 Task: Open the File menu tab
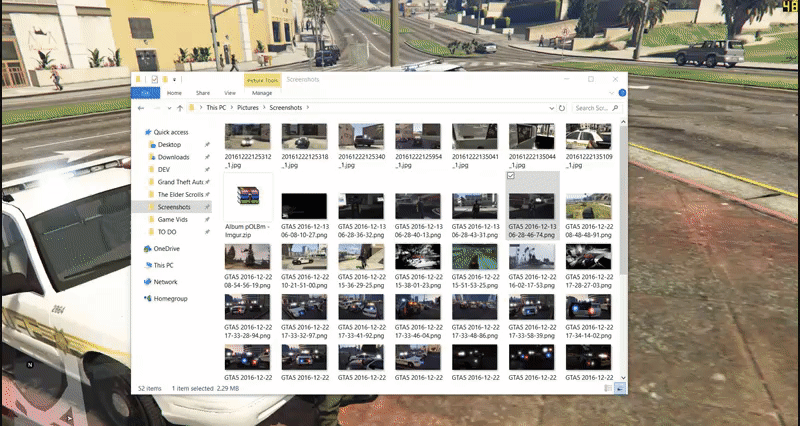pos(145,93)
